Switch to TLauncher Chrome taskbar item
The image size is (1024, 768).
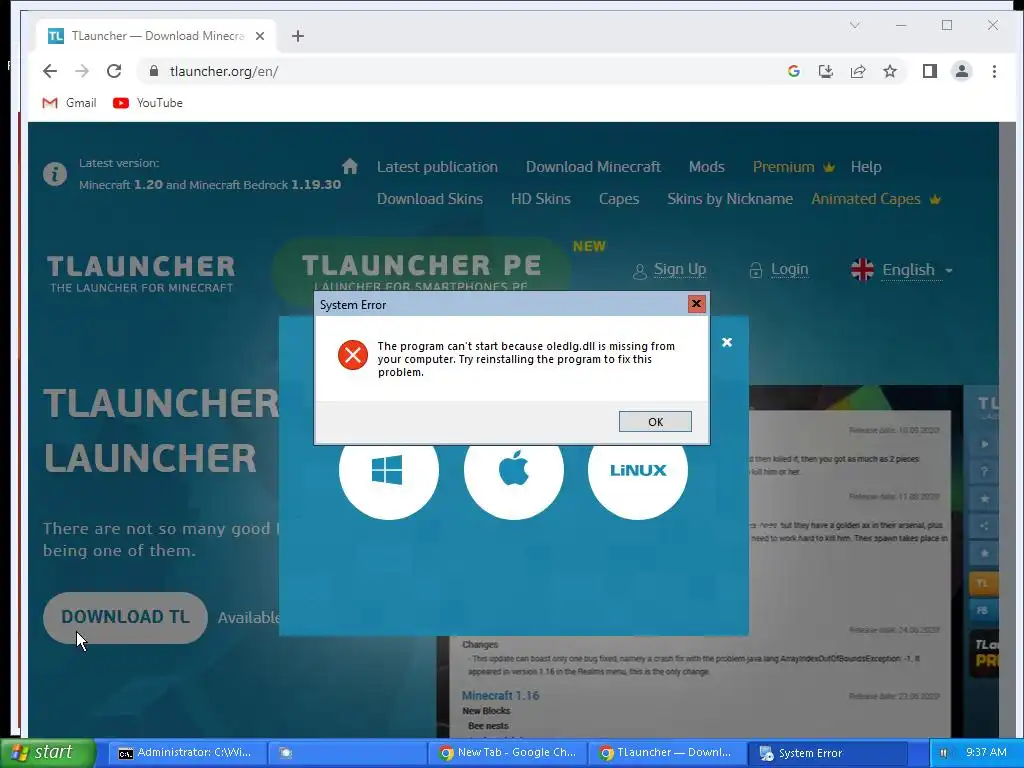click(x=667, y=753)
